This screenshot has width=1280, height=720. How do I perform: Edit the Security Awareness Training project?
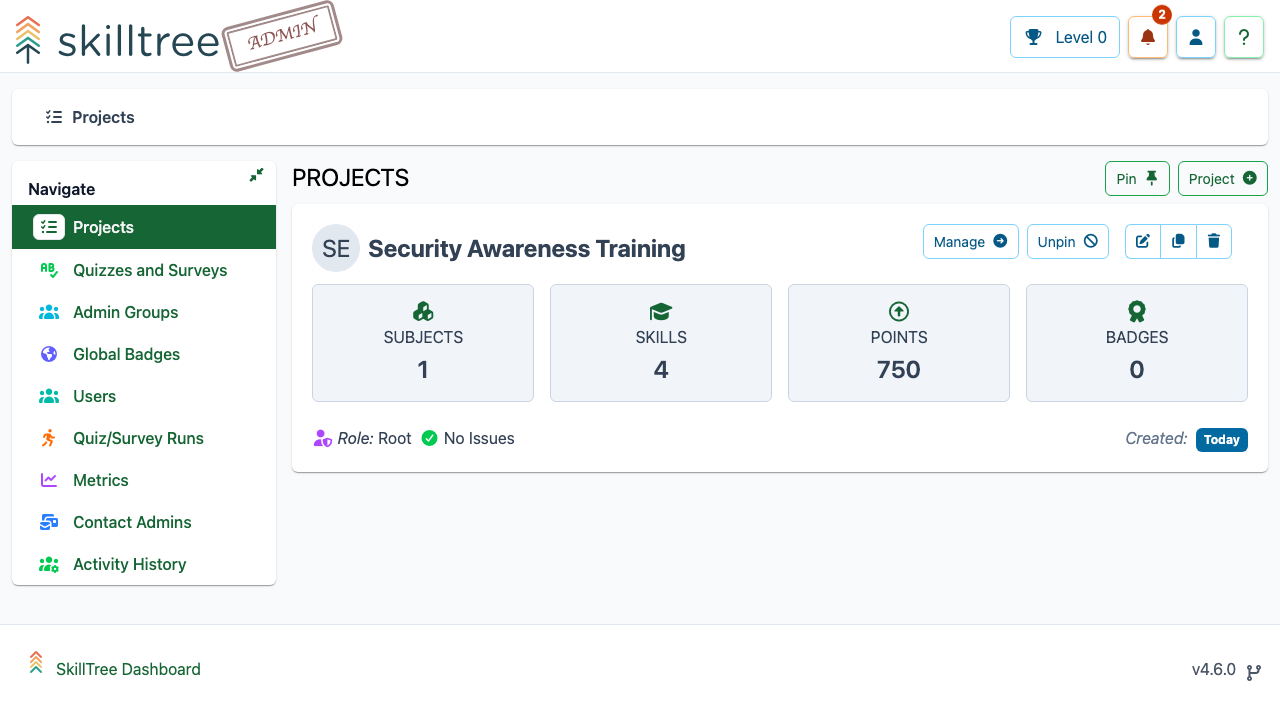point(1143,241)
